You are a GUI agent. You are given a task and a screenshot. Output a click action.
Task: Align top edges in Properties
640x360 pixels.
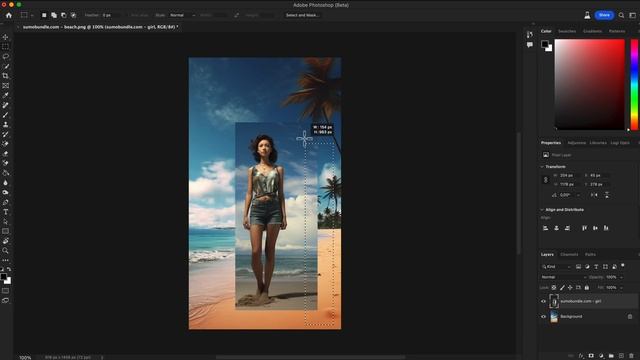tap(584, 228)
